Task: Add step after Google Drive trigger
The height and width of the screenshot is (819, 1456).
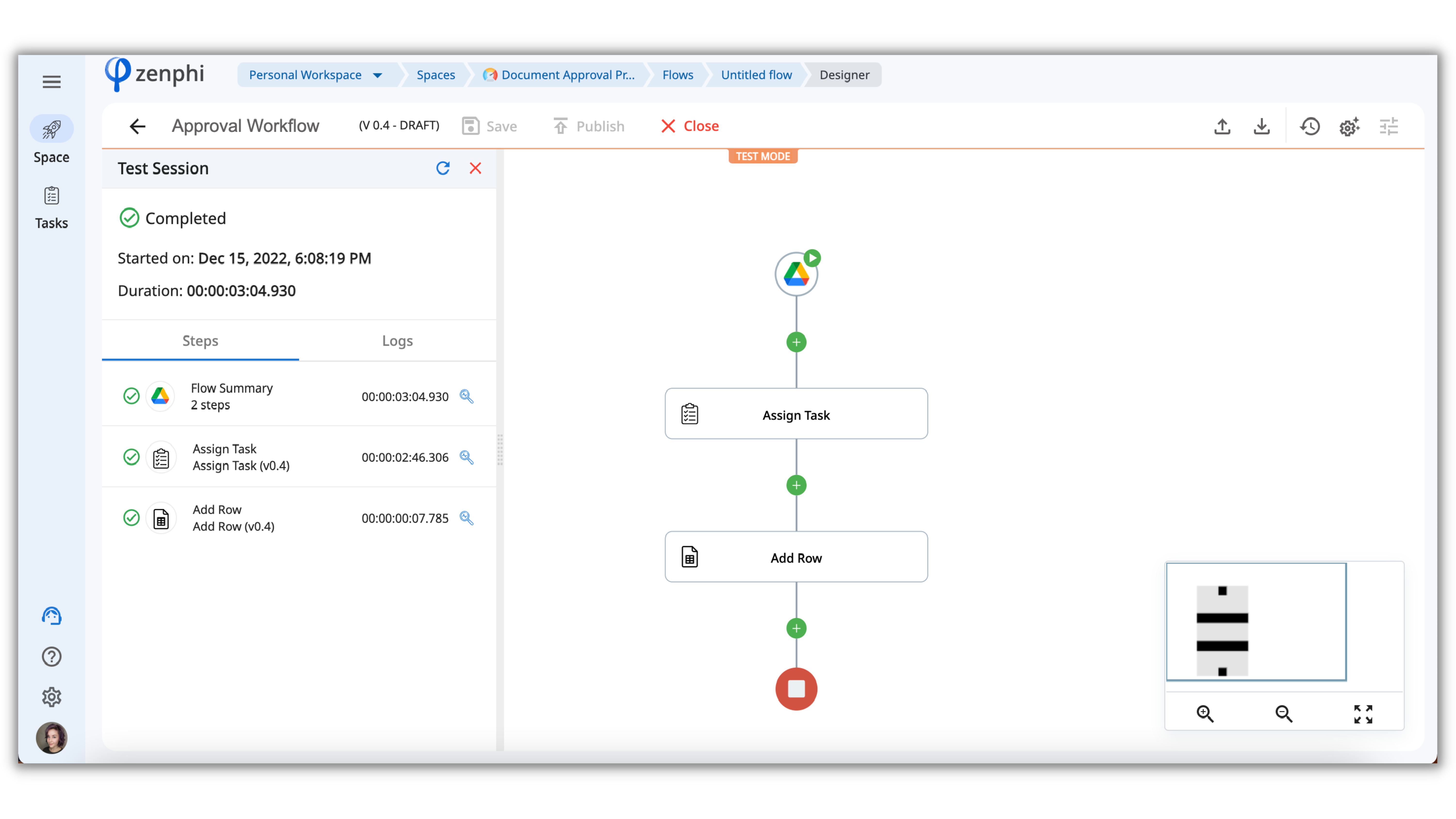Action: 796,342
